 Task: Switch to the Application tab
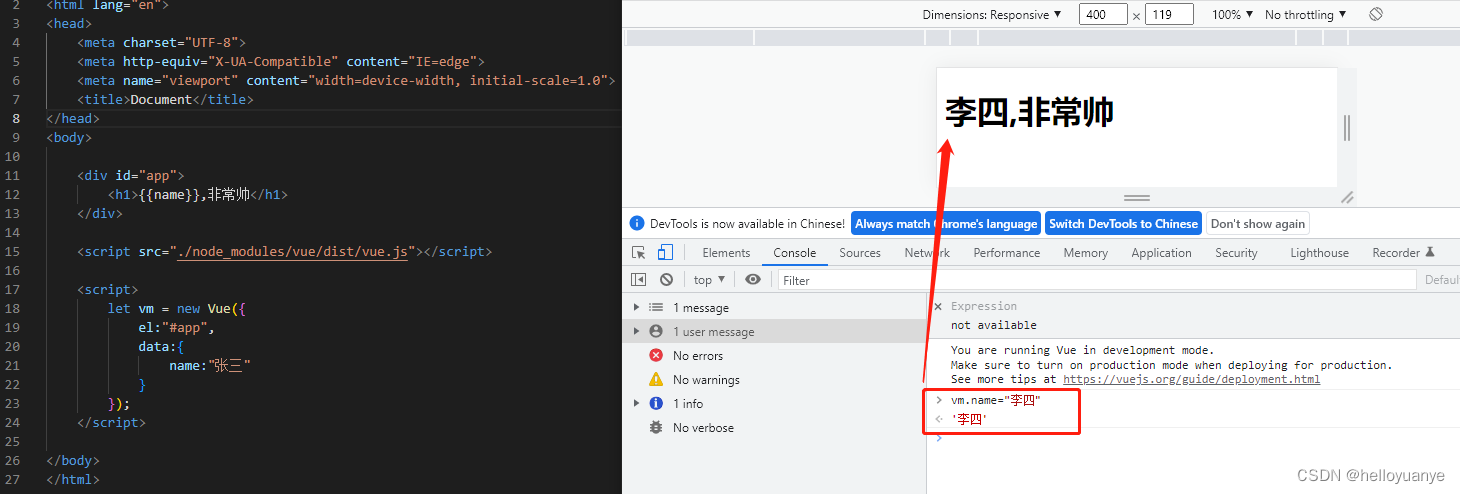click(x=1161, y=253)
